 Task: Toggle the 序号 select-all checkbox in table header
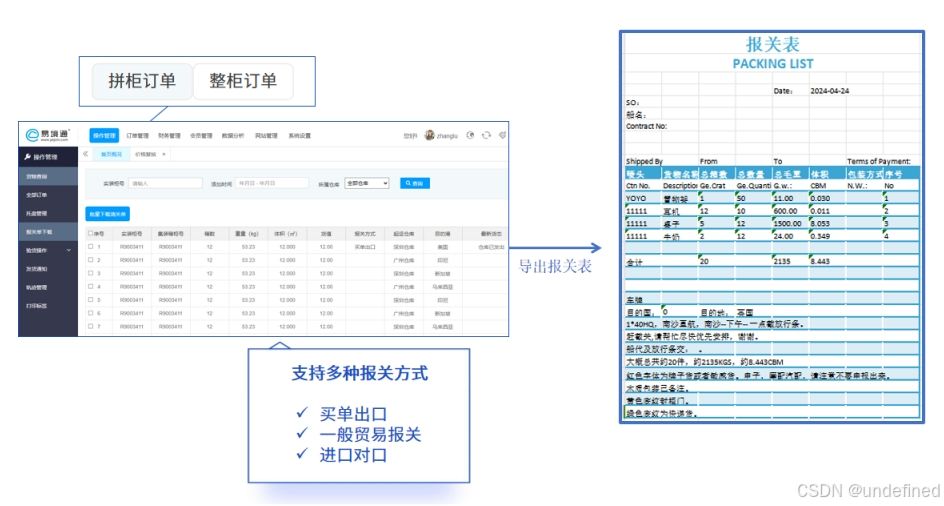click(x=90, y=233)
